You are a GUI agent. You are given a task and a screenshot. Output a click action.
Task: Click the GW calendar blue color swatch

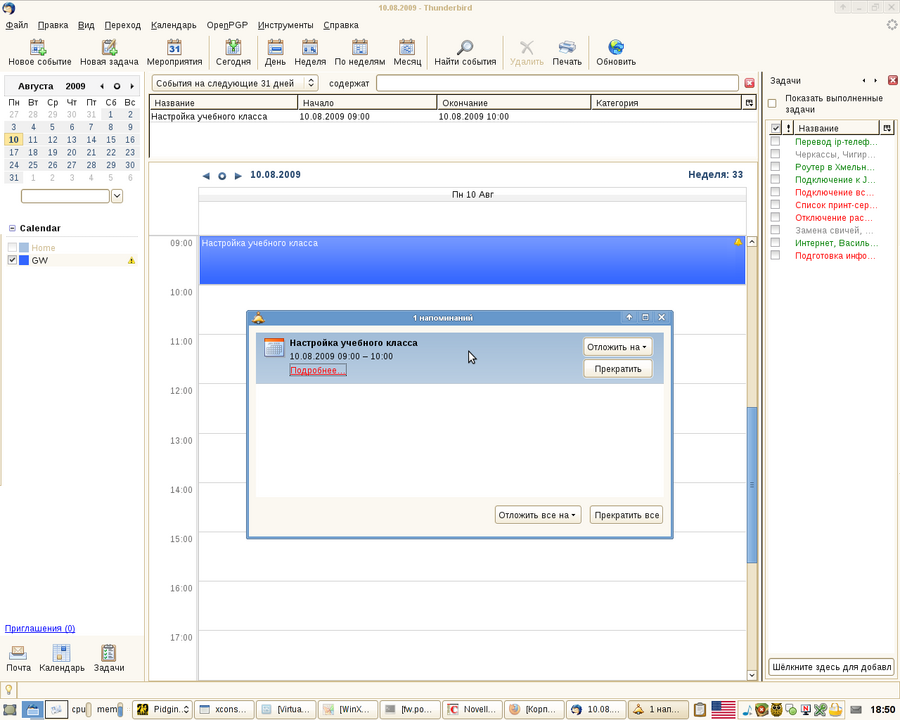(24, 260)
